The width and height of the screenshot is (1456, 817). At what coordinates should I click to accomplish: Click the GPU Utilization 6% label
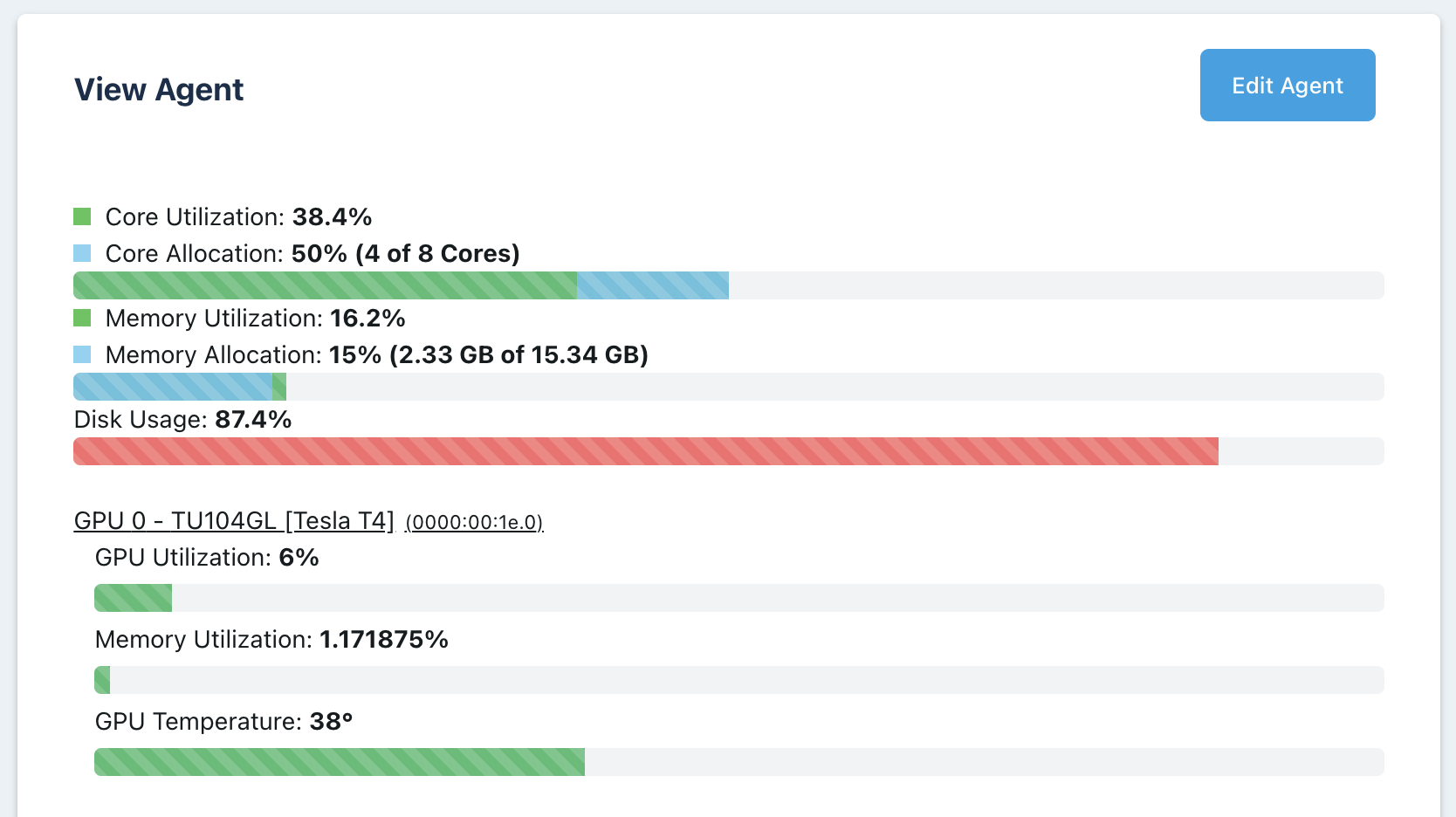tap(206, 557)
